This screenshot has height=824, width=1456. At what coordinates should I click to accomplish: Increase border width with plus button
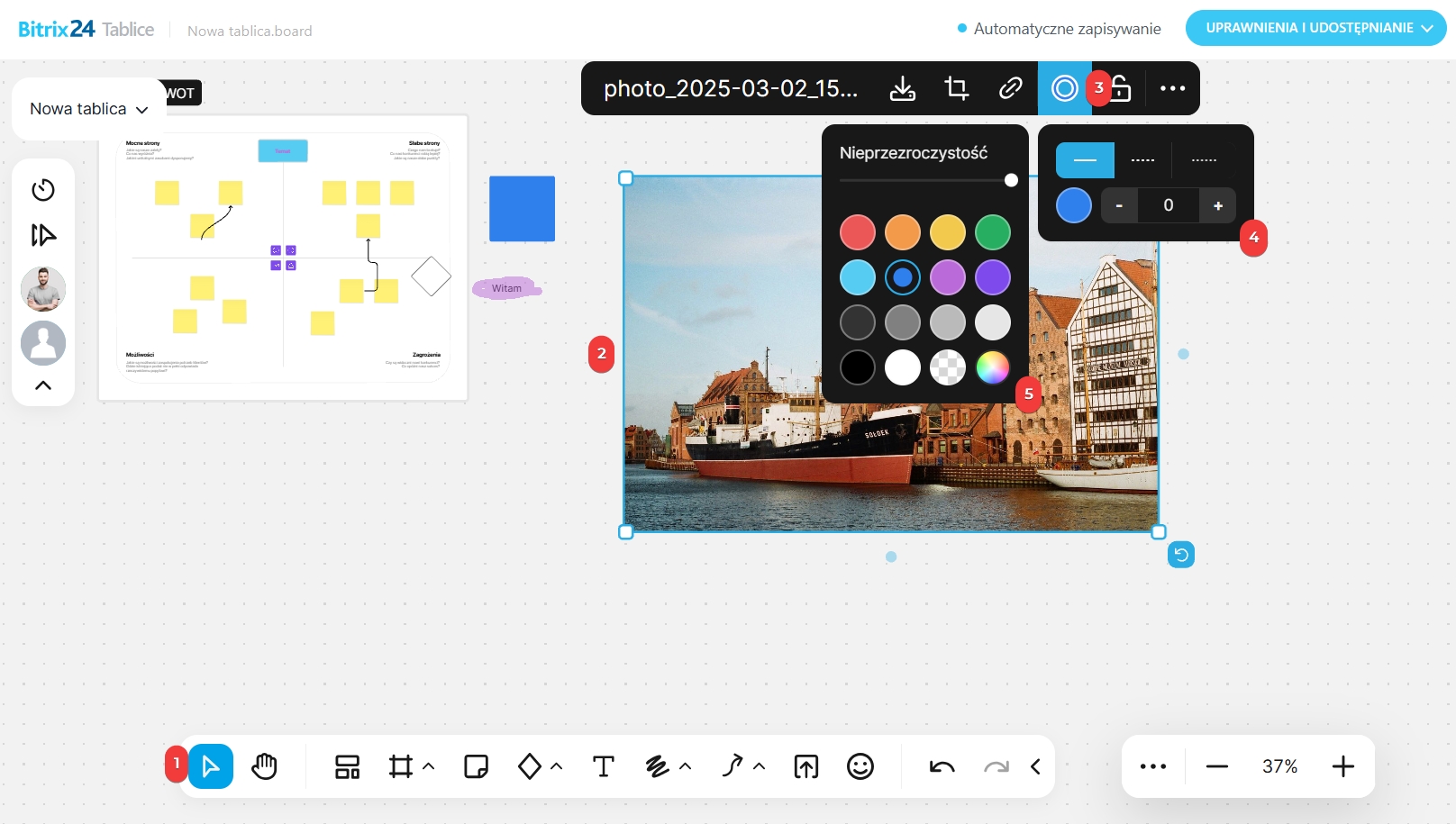(1217, 205)
